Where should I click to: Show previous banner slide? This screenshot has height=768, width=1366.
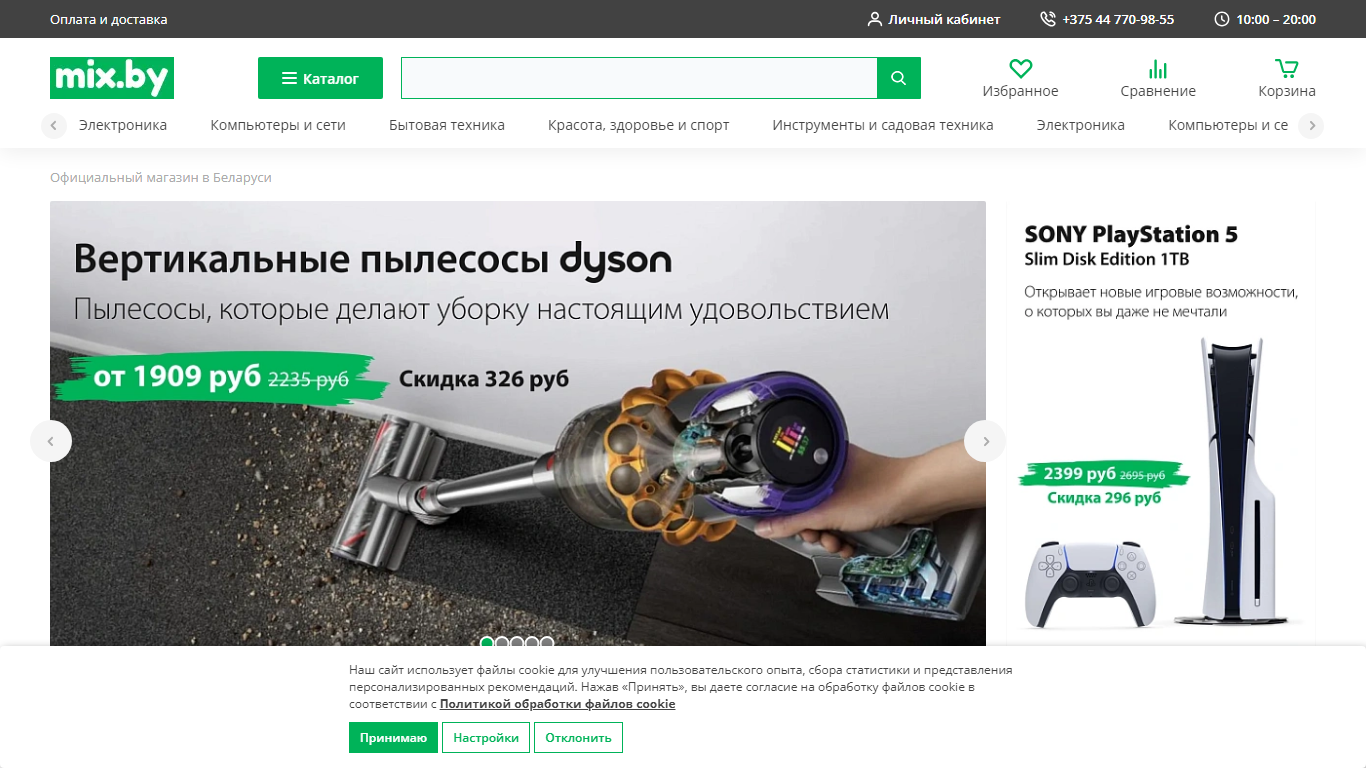51,441
